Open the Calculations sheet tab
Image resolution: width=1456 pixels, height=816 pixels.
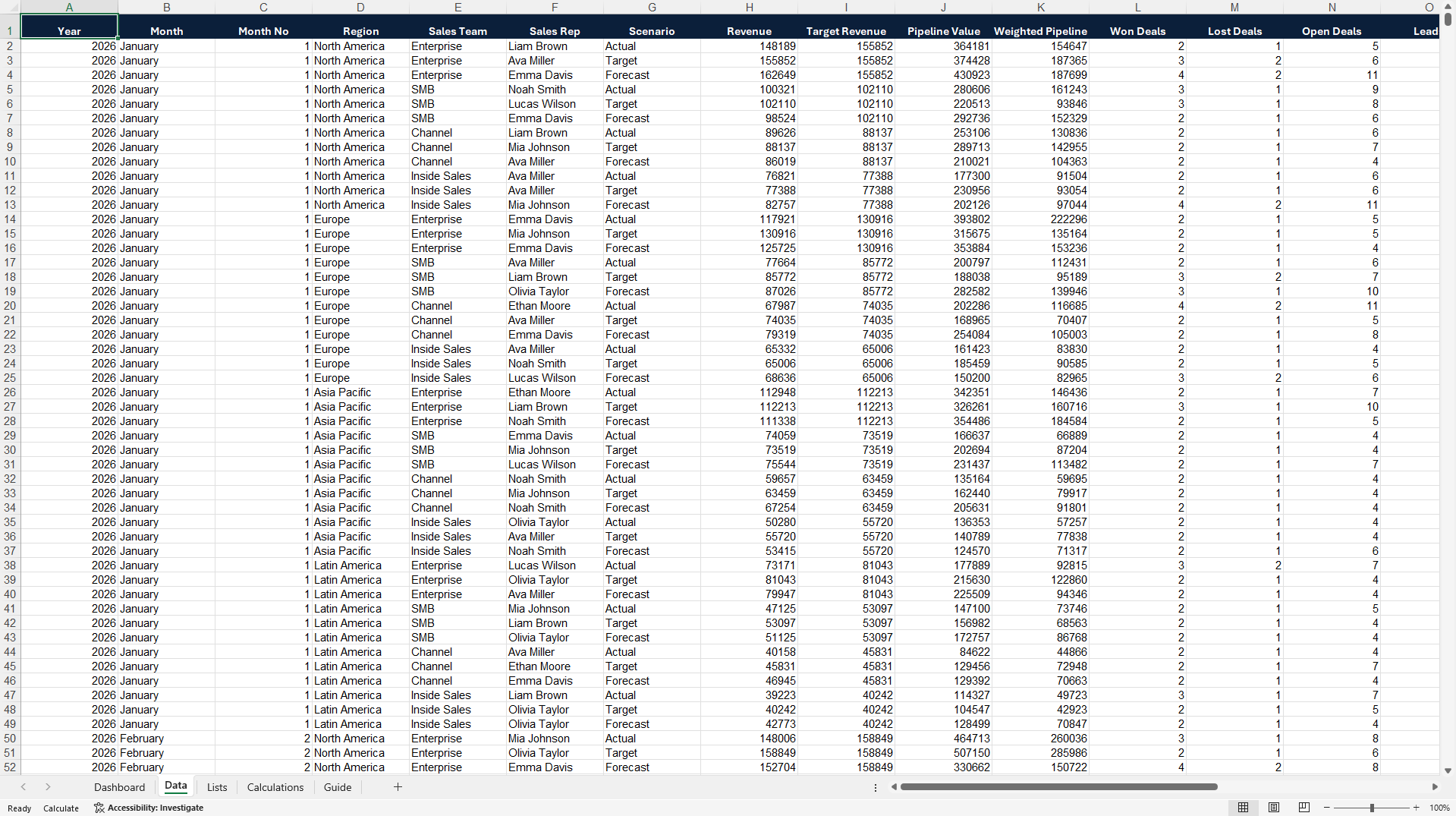[x=275, y=787]
